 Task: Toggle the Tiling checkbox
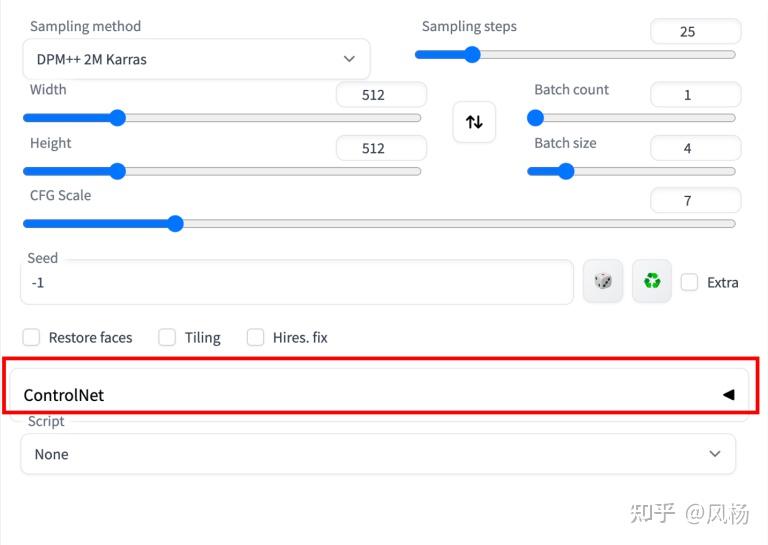pos(167,337)
